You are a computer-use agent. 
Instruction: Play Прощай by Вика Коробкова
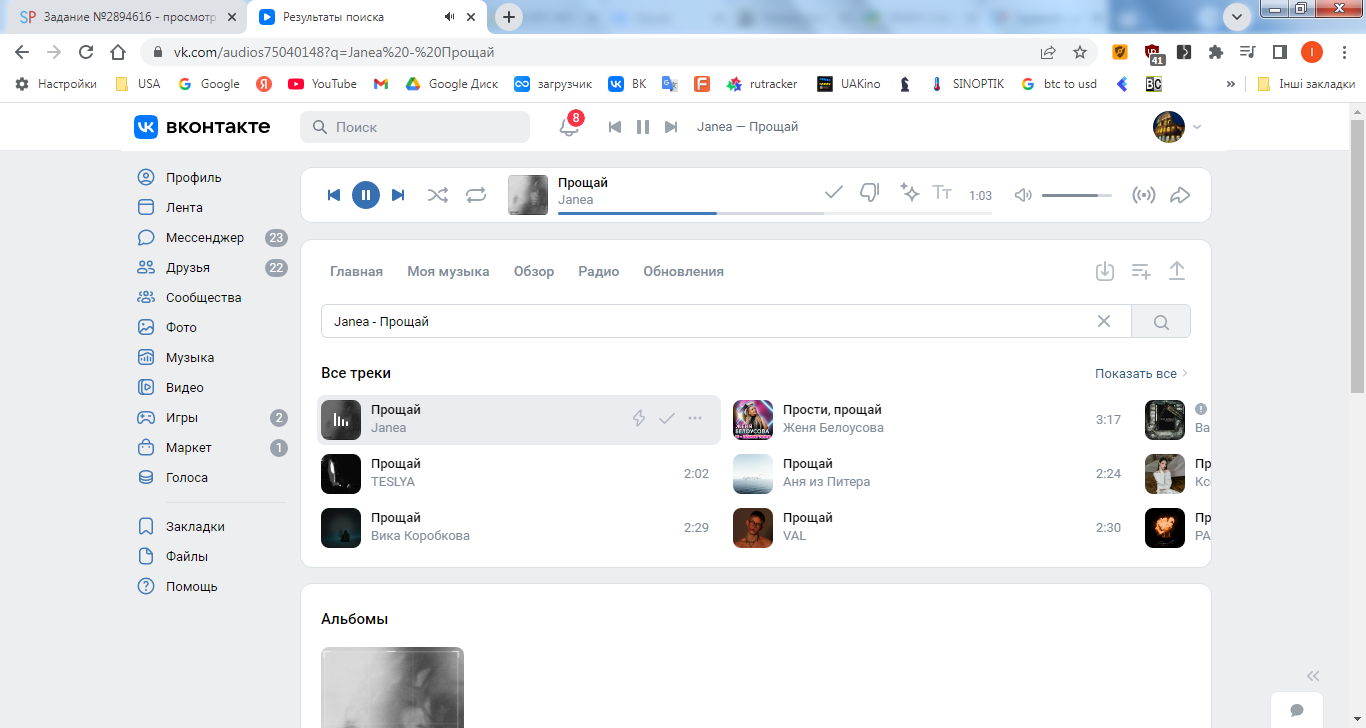click(x=341, y=527)
